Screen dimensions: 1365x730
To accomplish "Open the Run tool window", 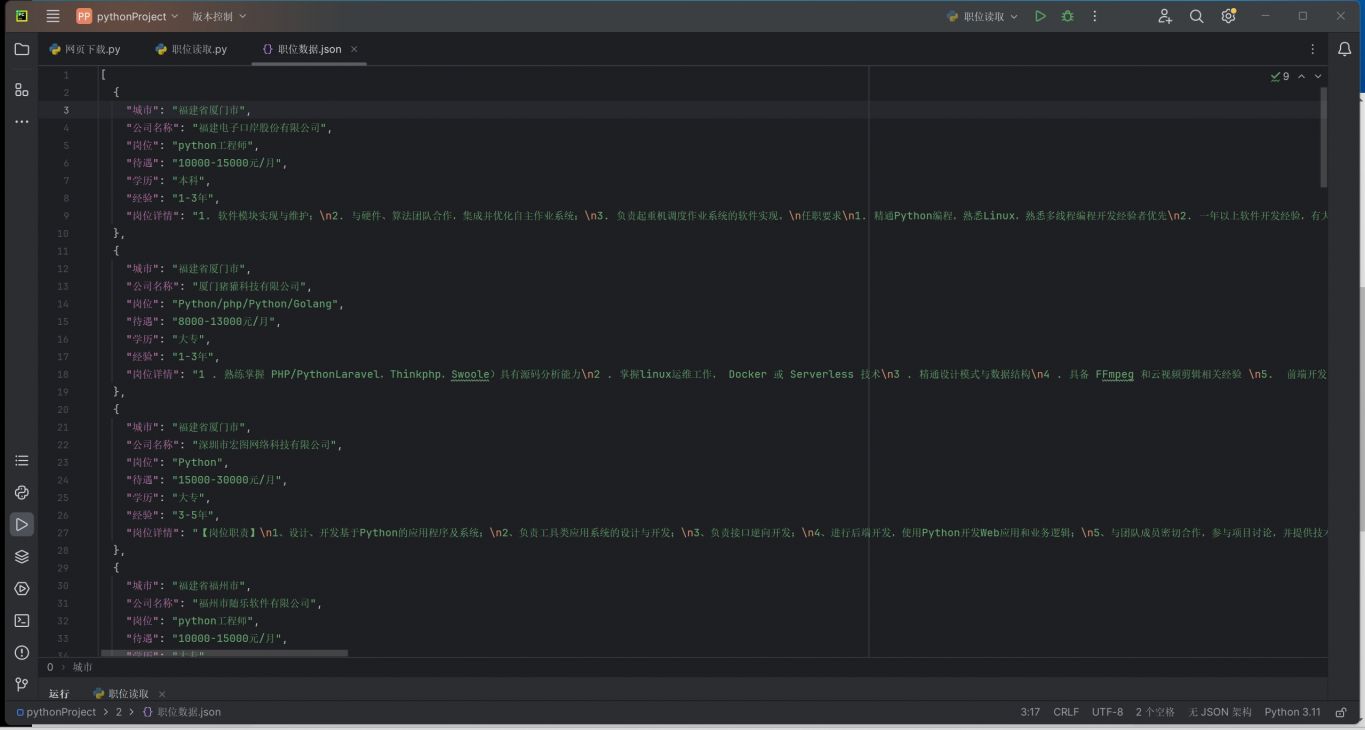I will tap(21, 524).
